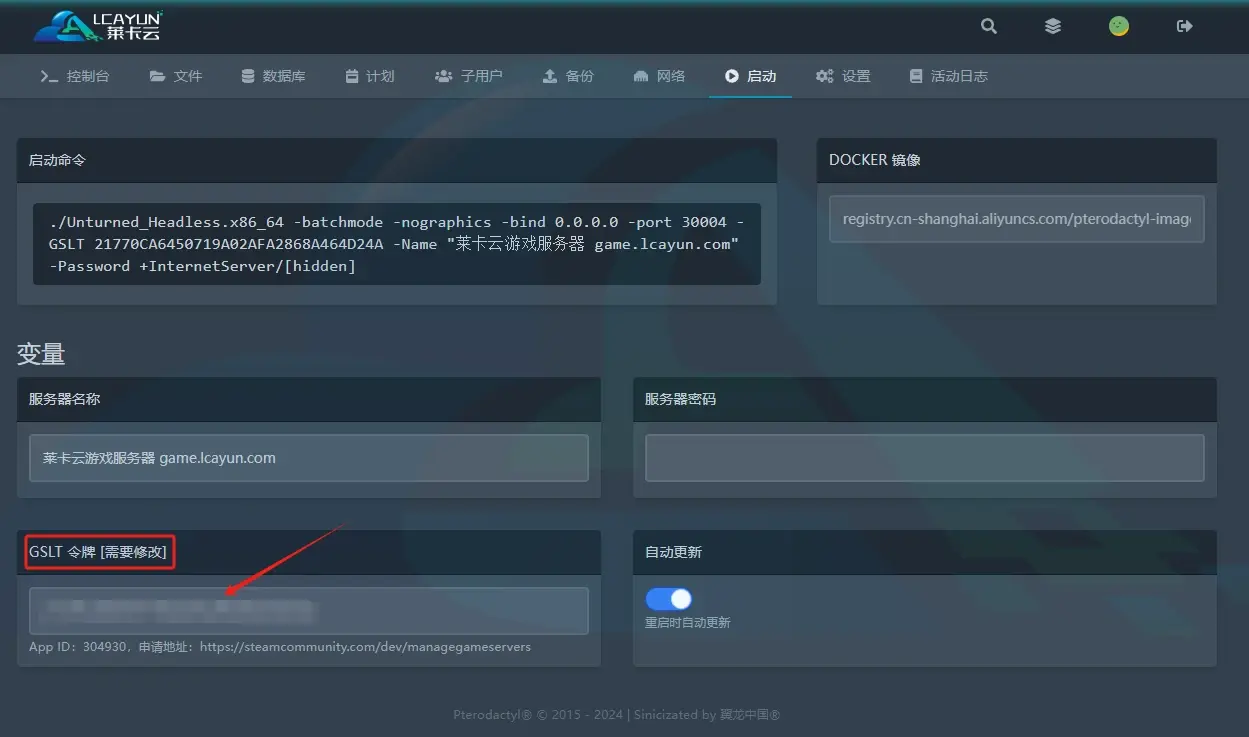The image size is (1249, 737).
Task: Click the App ID 304930 hint text
Action: tap(280, 647)
